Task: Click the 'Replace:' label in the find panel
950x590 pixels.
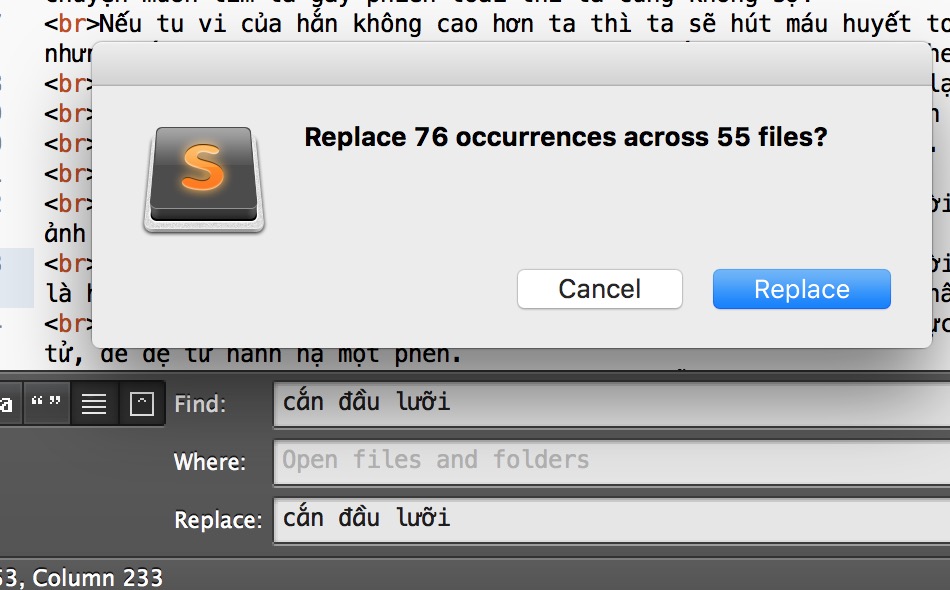Action: [218, 520]
